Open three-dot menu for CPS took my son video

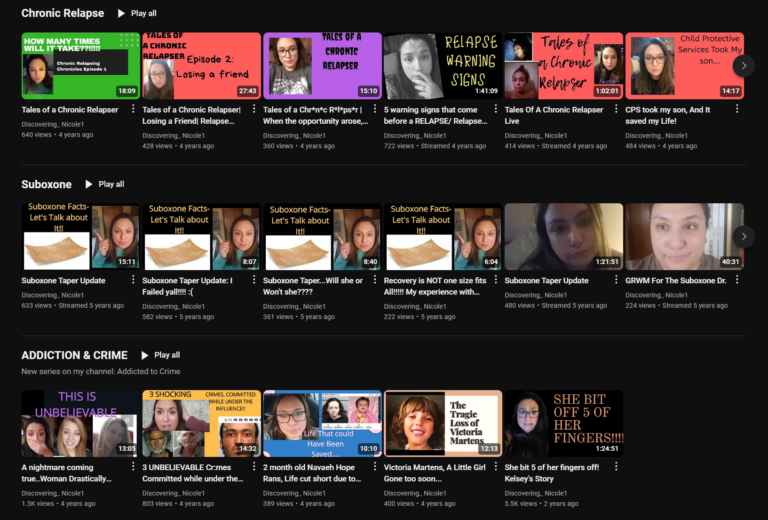[737, 109]
